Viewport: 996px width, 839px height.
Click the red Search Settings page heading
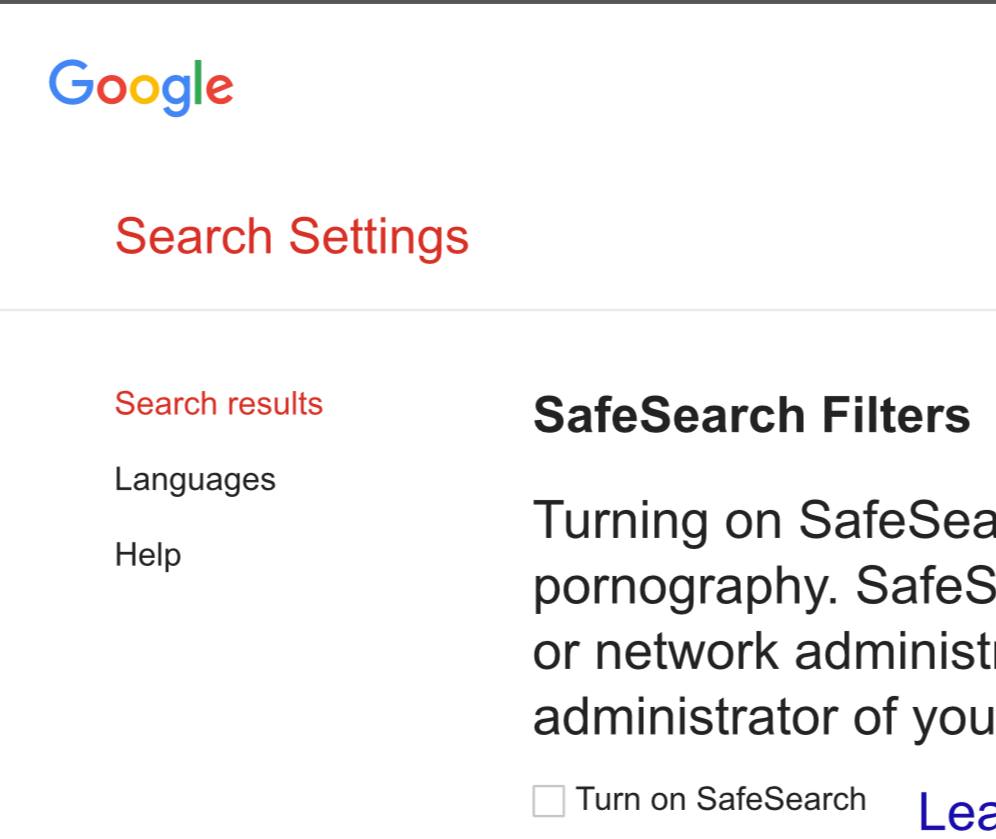click(x=292, y=237)
